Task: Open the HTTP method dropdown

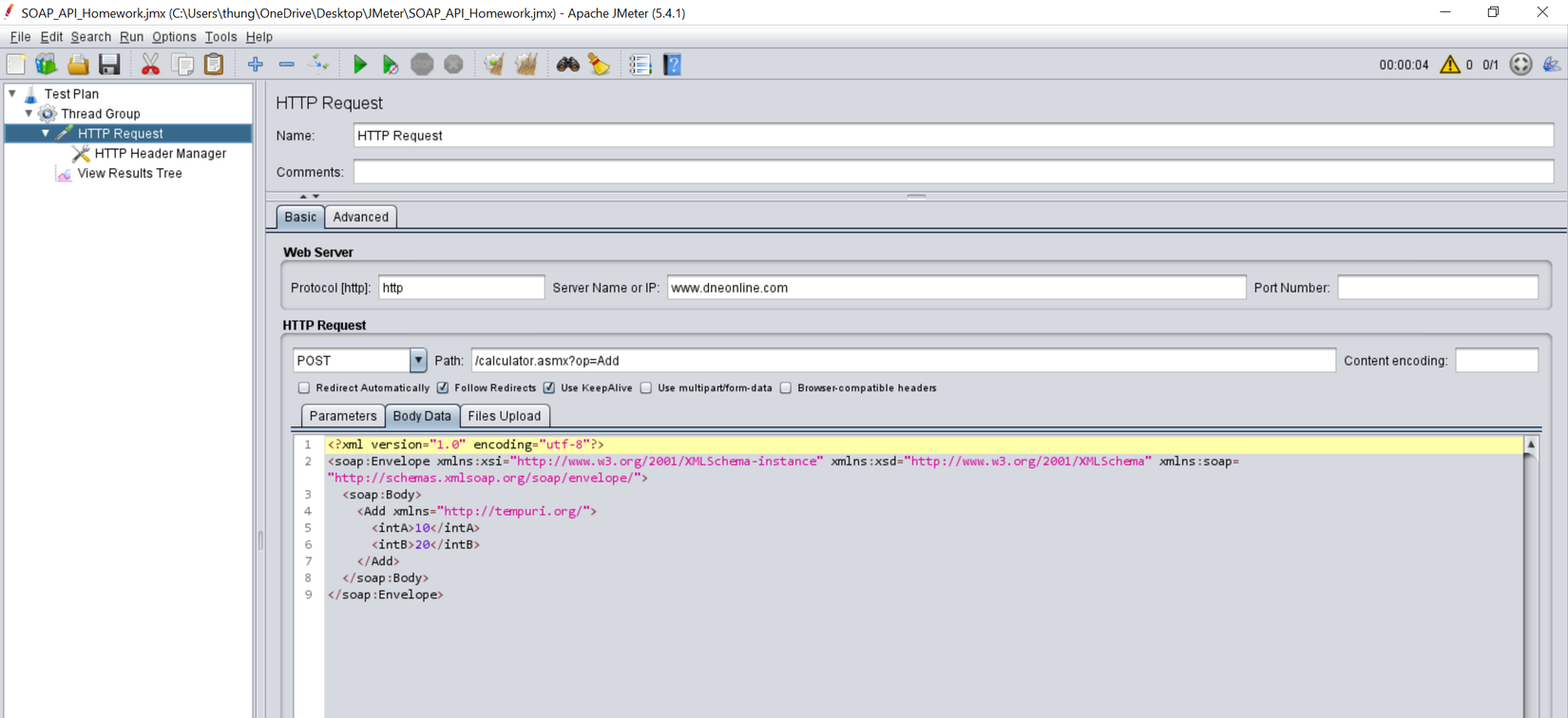Action: click(x=417, y=361)
